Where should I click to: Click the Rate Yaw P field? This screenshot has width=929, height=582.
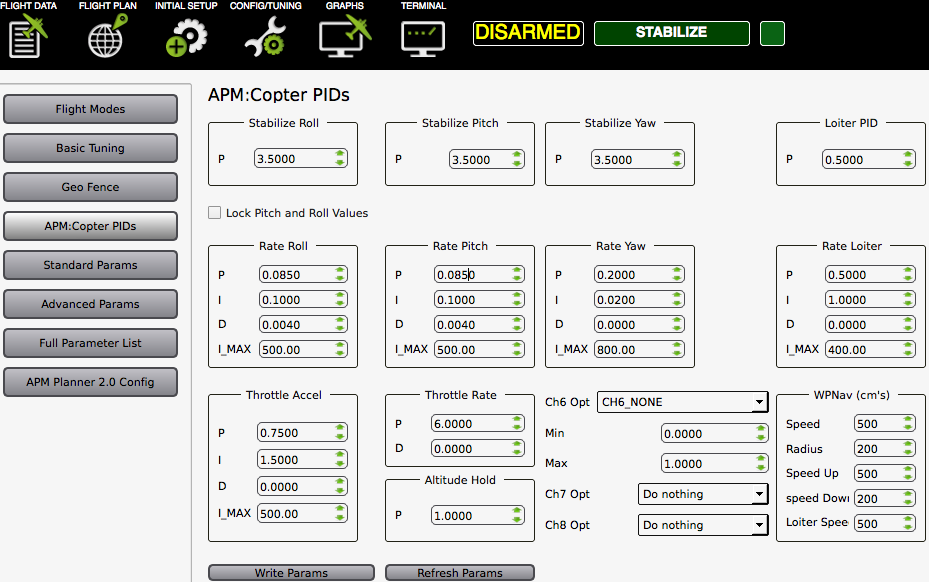point(639,274)
